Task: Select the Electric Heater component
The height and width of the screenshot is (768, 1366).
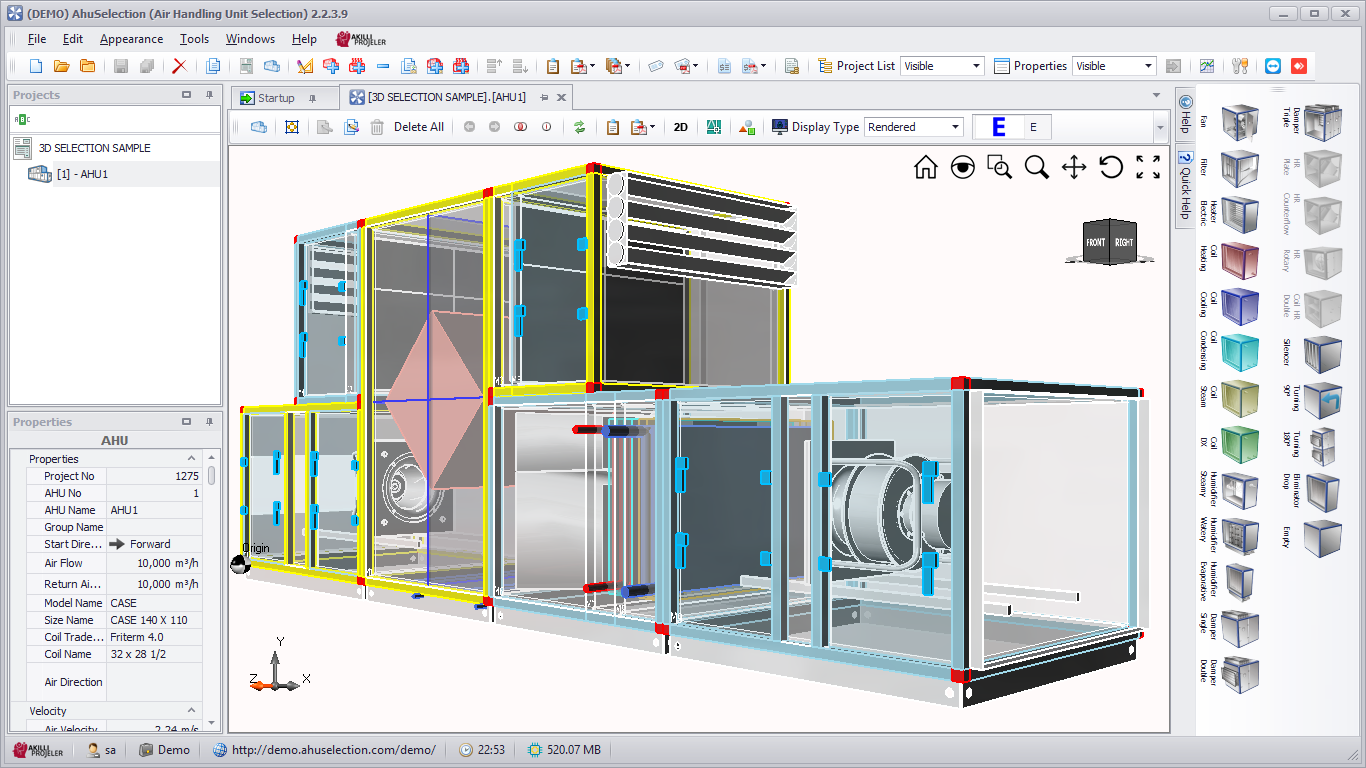Action: [x=1240, y=214]
